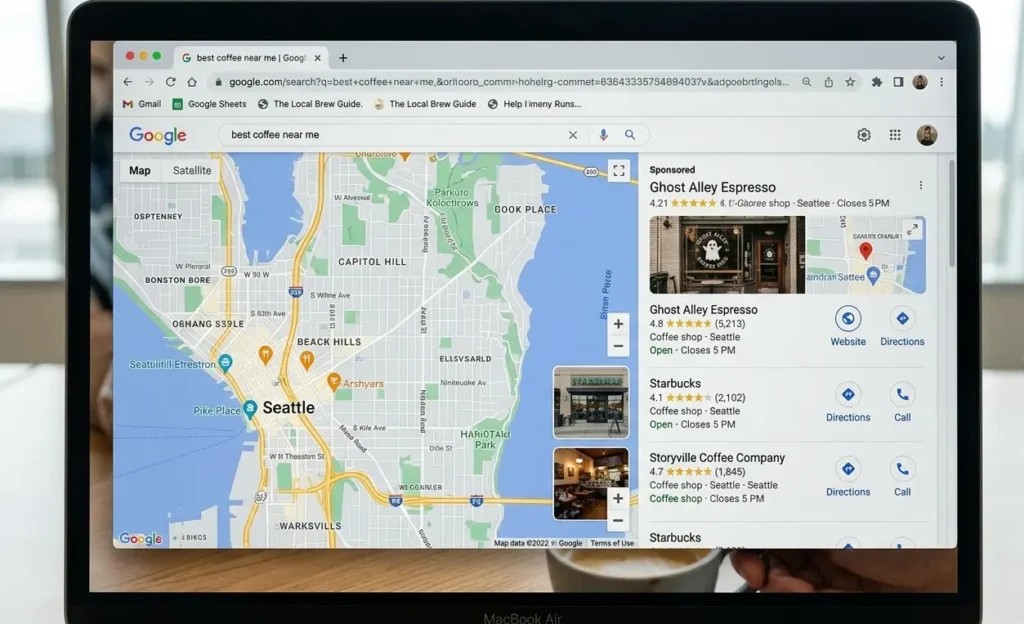1024x624 pixels.
Task: Expand the map using the fullscreen icon
Action: 619,170
